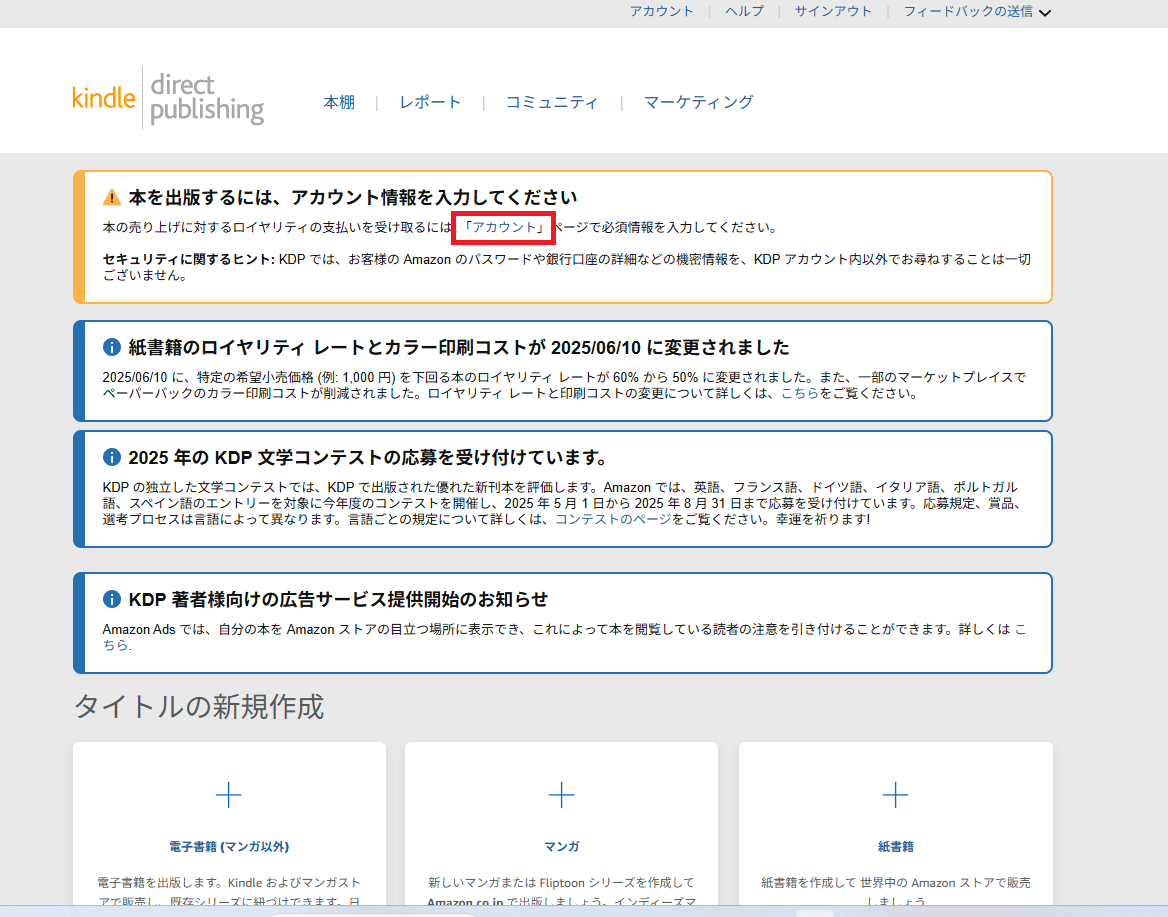
Task: Click the 電子書籍 (マンガ以外) title link
Action: point(229,846)
